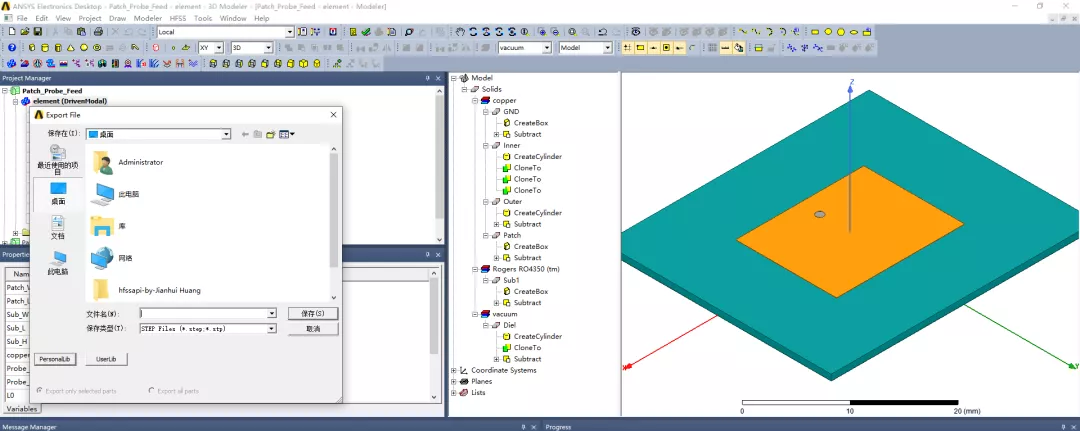
Task: Open the Modeler menu
Action: tap(147, 19)
